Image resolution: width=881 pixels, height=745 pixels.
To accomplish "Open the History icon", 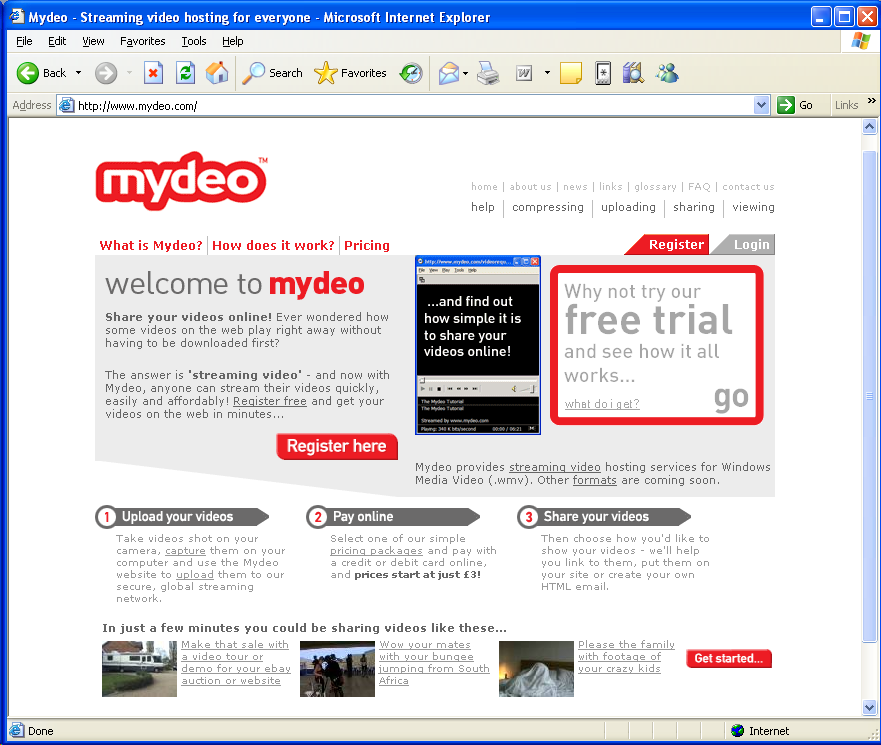I will pos(411,73).
